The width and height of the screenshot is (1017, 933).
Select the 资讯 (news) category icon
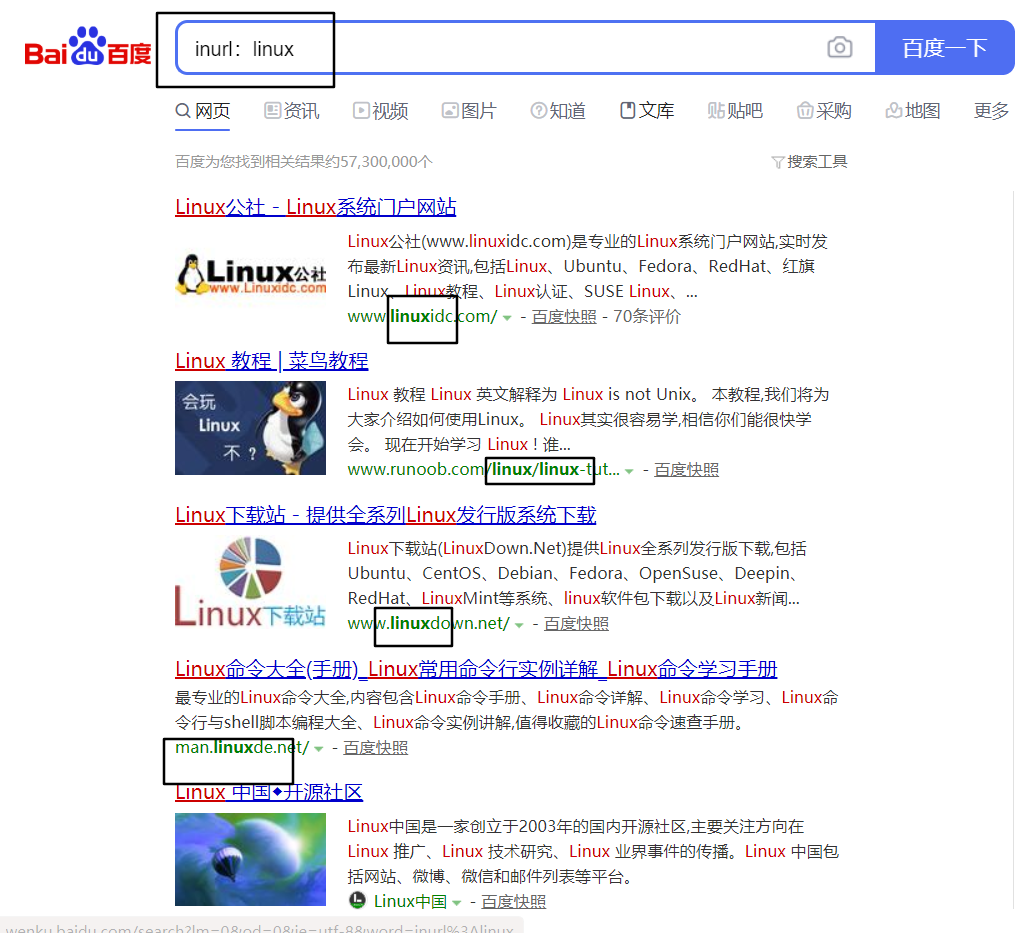pos(271,111)
